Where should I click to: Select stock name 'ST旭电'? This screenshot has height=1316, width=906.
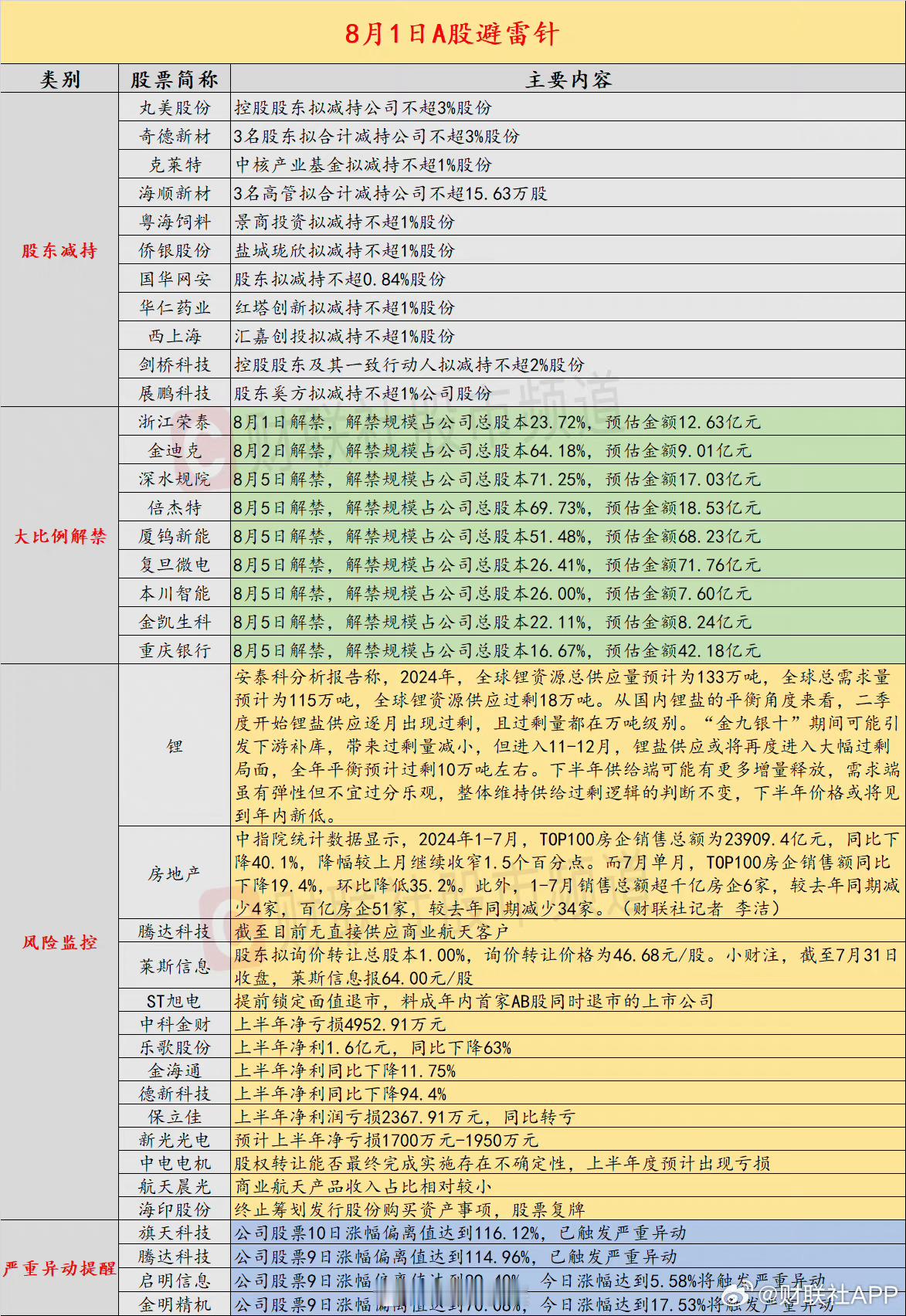tap(175, 1002)
